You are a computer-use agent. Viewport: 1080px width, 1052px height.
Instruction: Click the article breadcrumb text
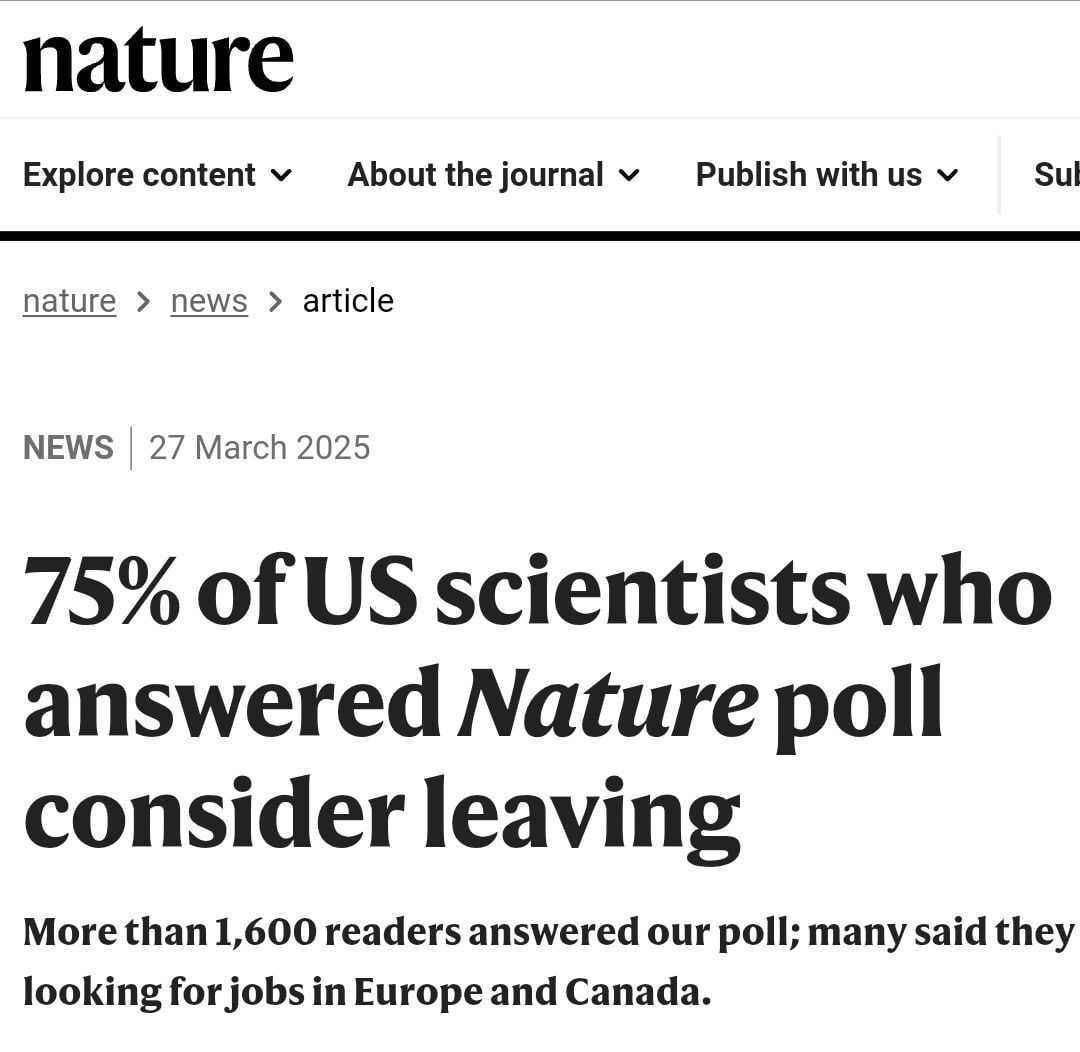pyautogui.click(x=348, y=301)
